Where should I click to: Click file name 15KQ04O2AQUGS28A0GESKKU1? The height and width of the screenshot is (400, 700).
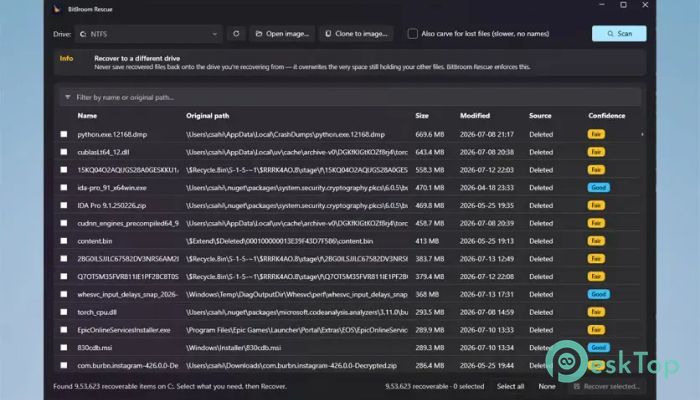pyautogui.click(x=128, y=170)
